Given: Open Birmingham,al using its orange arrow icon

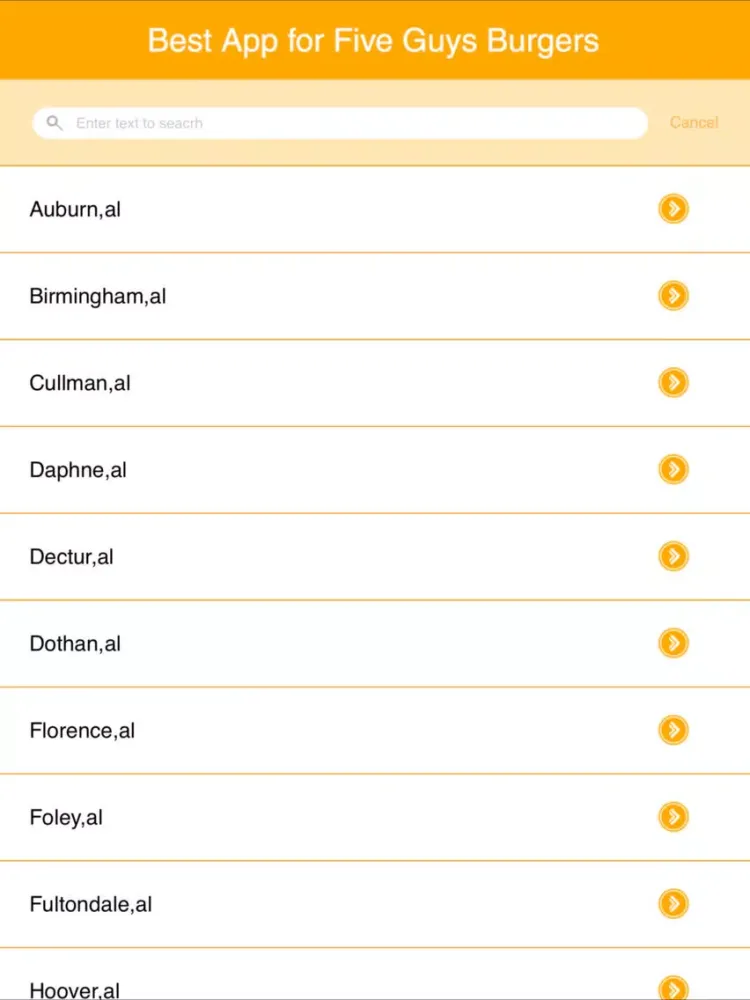Looking at the screenshot, I should point(673,296).
